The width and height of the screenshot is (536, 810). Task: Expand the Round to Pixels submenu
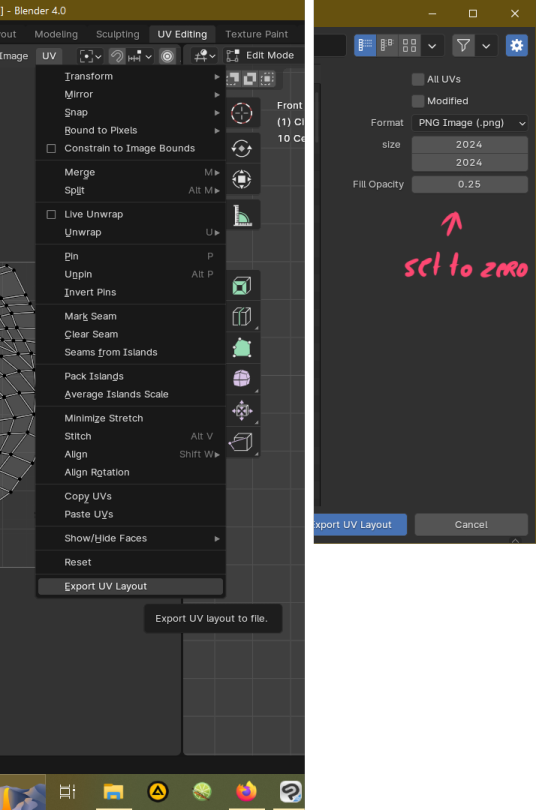point(131,130)
